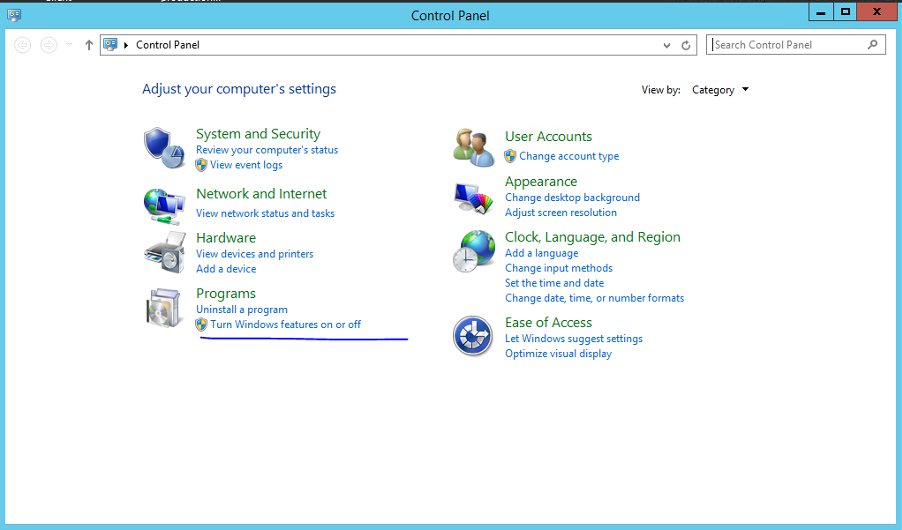Image resolution: width=902 pixels, height=530 pixels.
Task: Click the Network and Internet globe icon
Action: point(164,206)
